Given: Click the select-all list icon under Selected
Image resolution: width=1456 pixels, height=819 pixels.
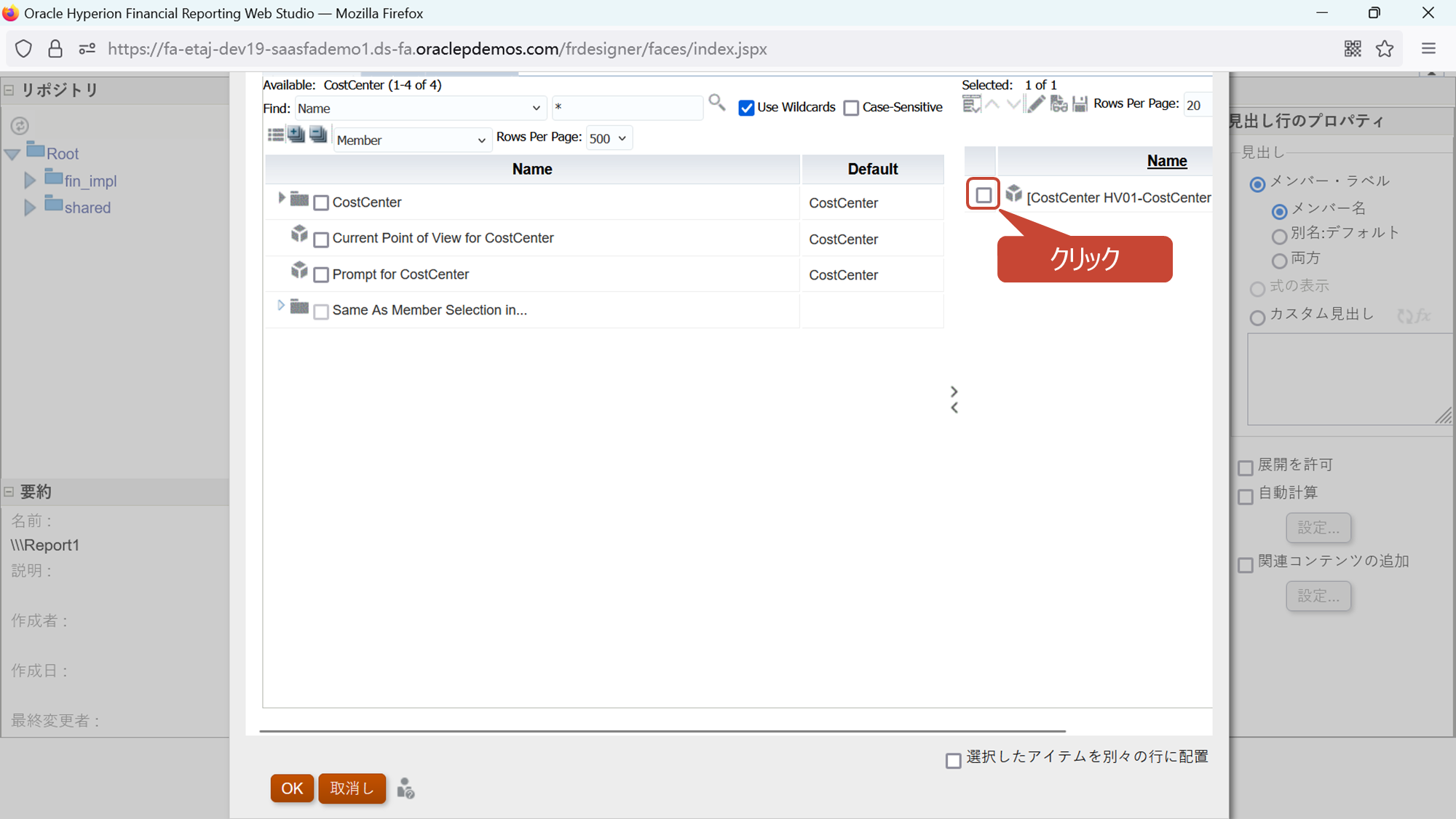Looking at the screenshot, I should (971, 104).
